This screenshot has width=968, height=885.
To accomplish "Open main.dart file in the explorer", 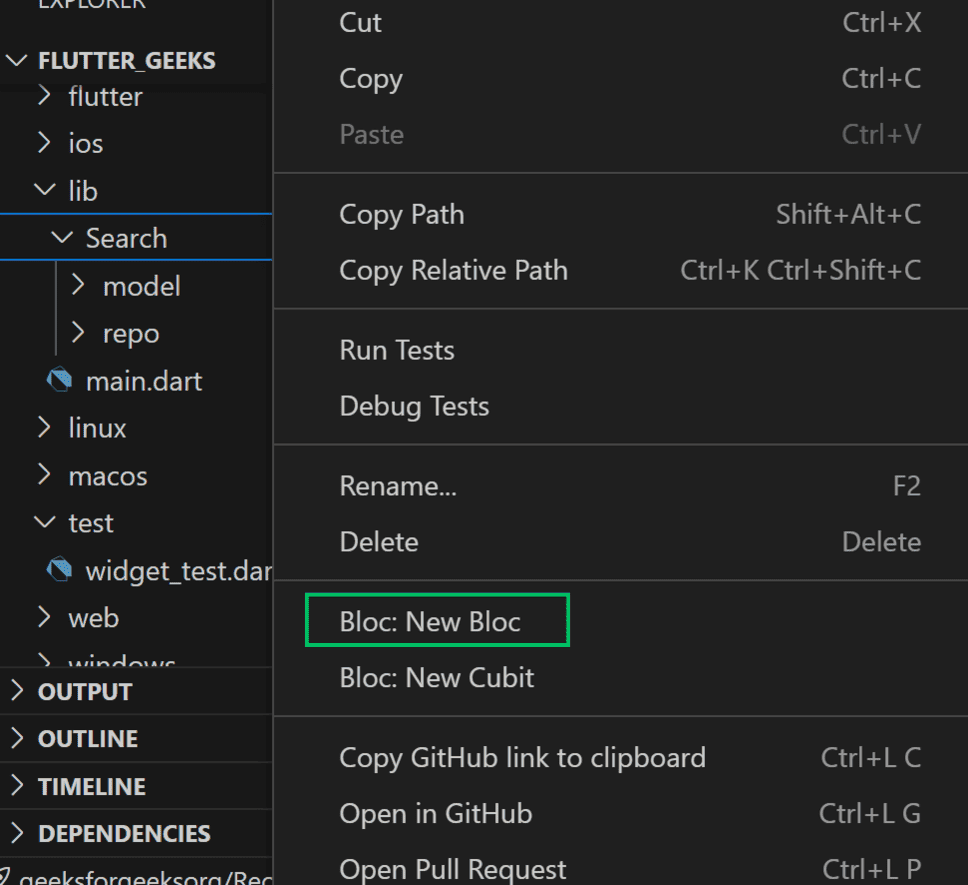I will click(x=144, y=381).
